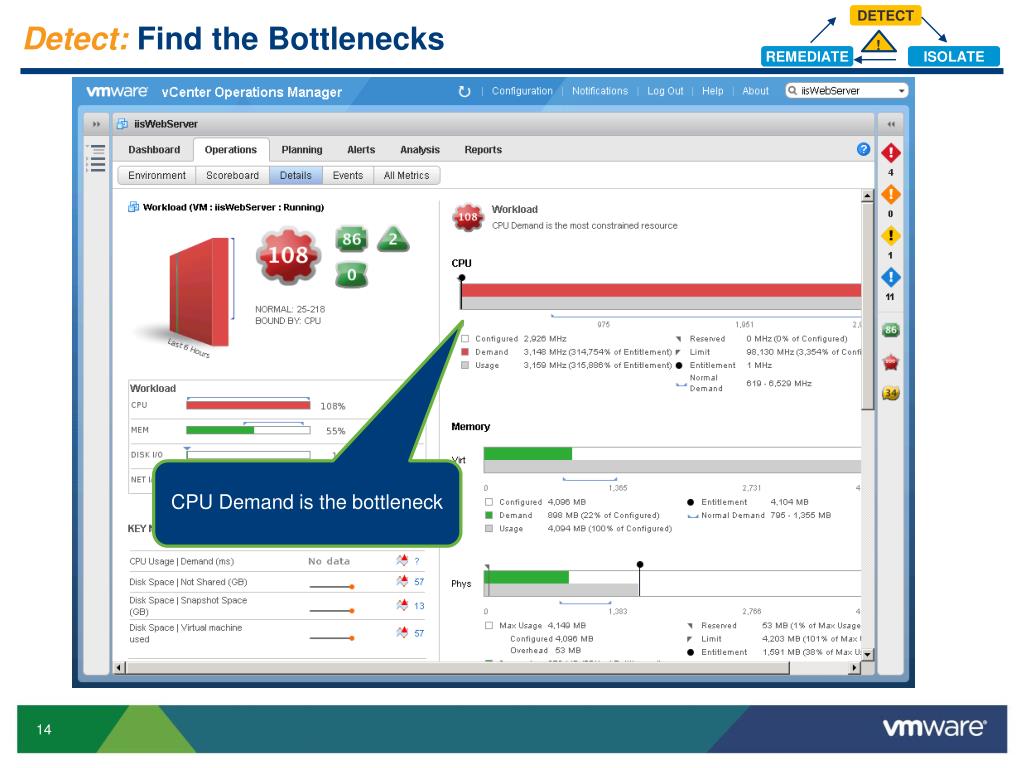
Task: Collapse the right alerts pane arrows
Action: coord(891,124)
